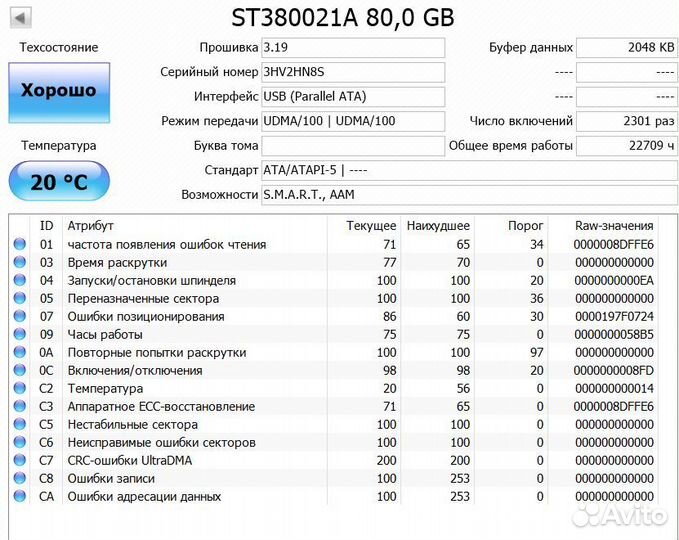Click the Raw-значения column header

pos(614,226)
